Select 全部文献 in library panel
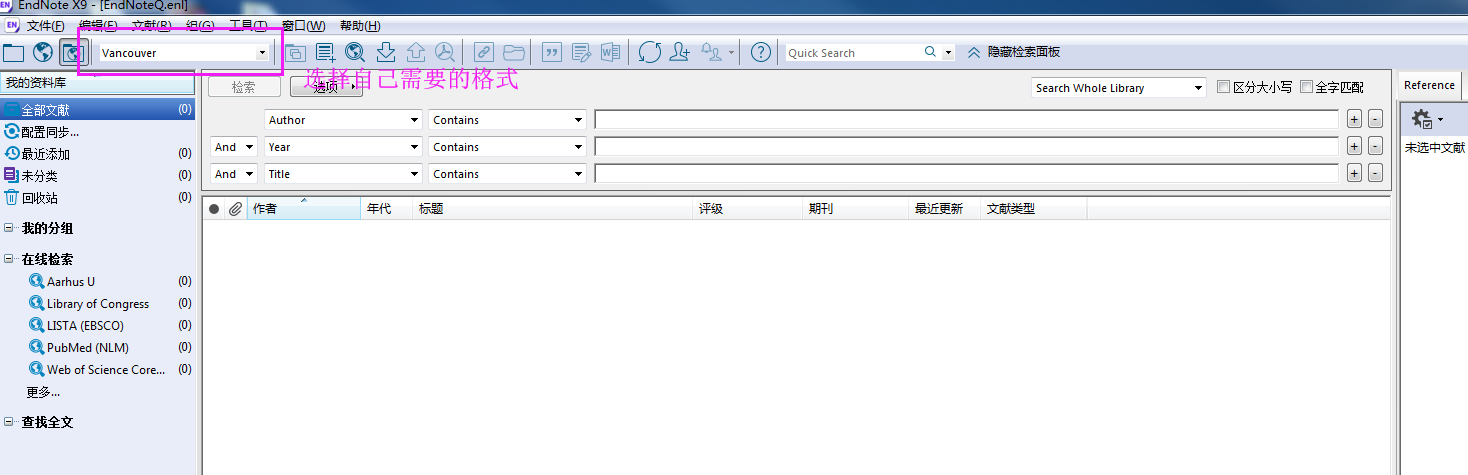 pos(98,110)
